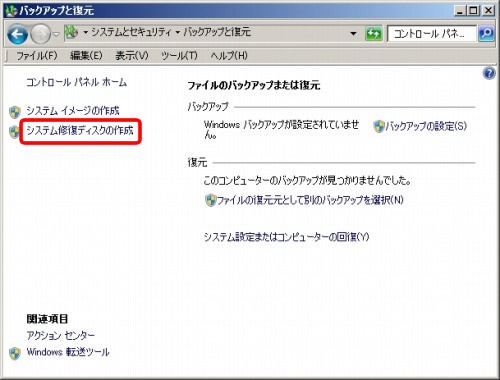The width and height of the screenshot is (500, 380).
Task: Open アクション センター link
Action: coord(60,335)
